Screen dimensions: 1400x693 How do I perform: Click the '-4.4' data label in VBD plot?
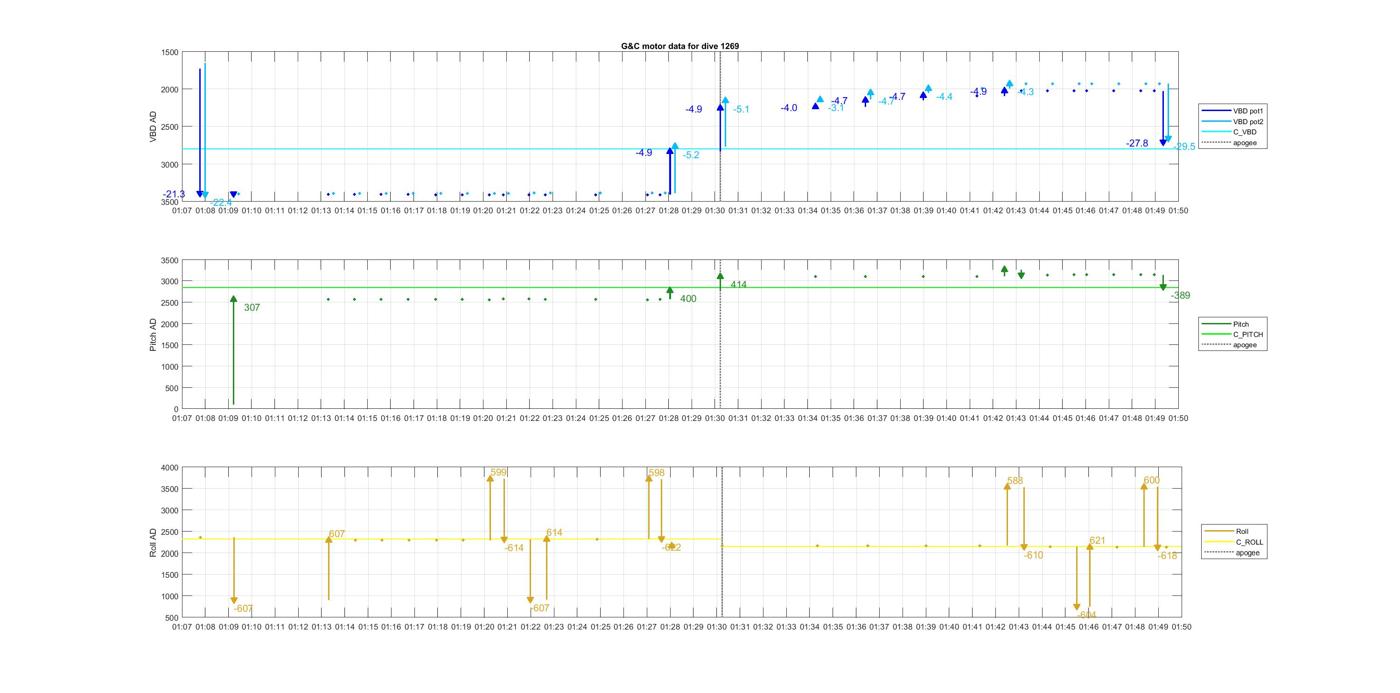point(944,97)
